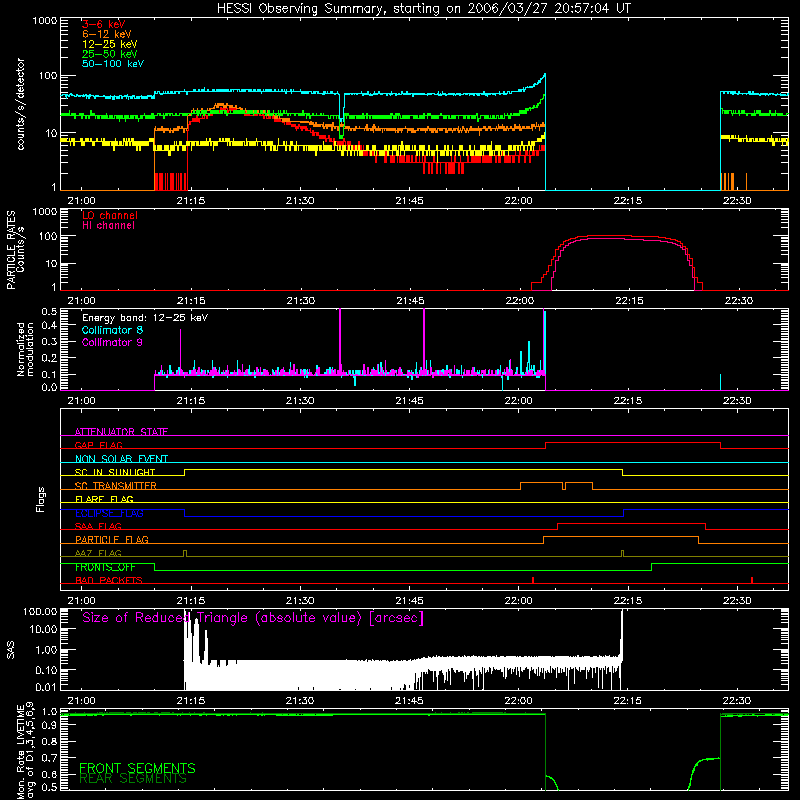Click the LO channel legend label
800x800 pixels.
(110, 215)
